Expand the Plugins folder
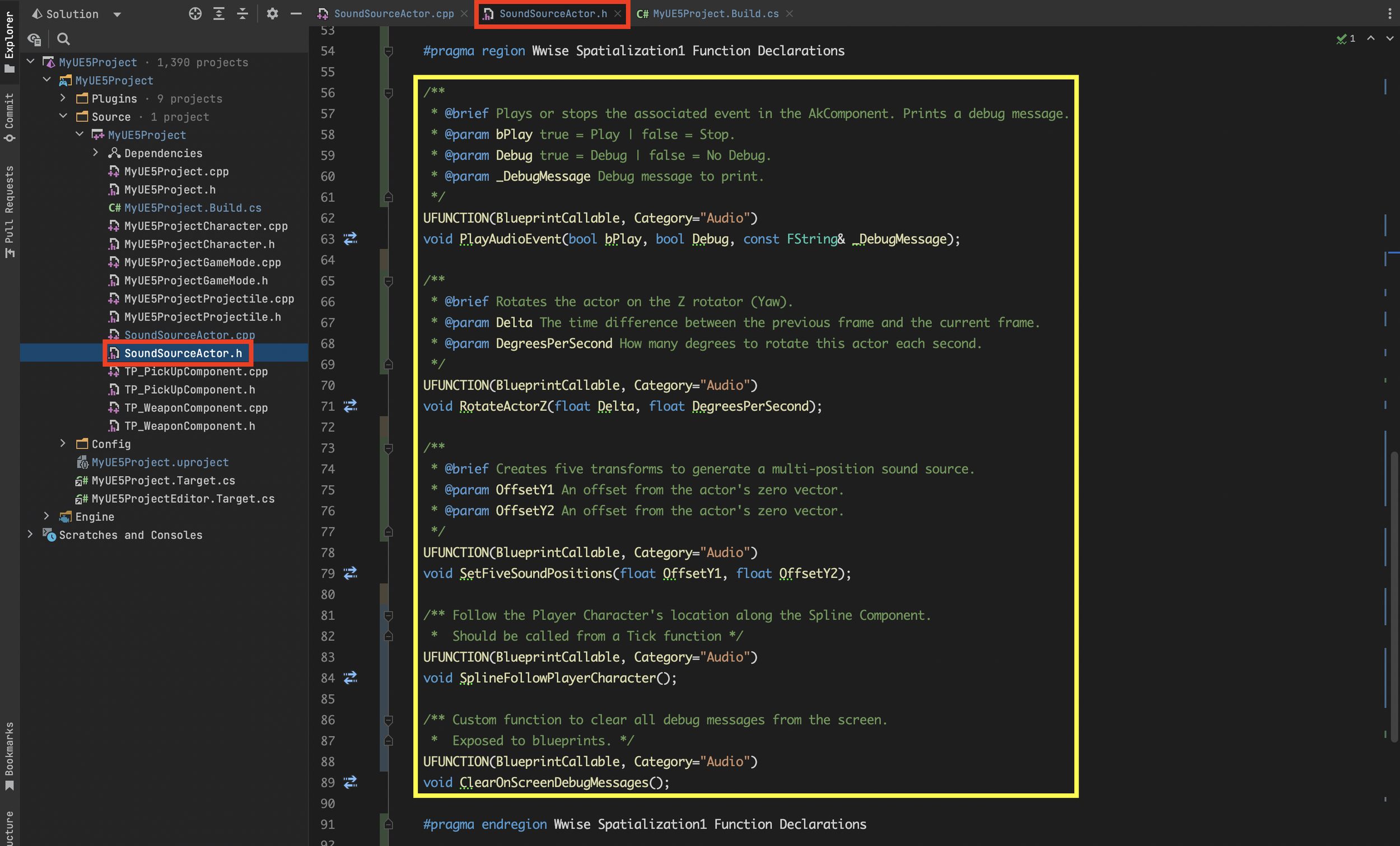The image size is (1400, 846). coord(63,99)
